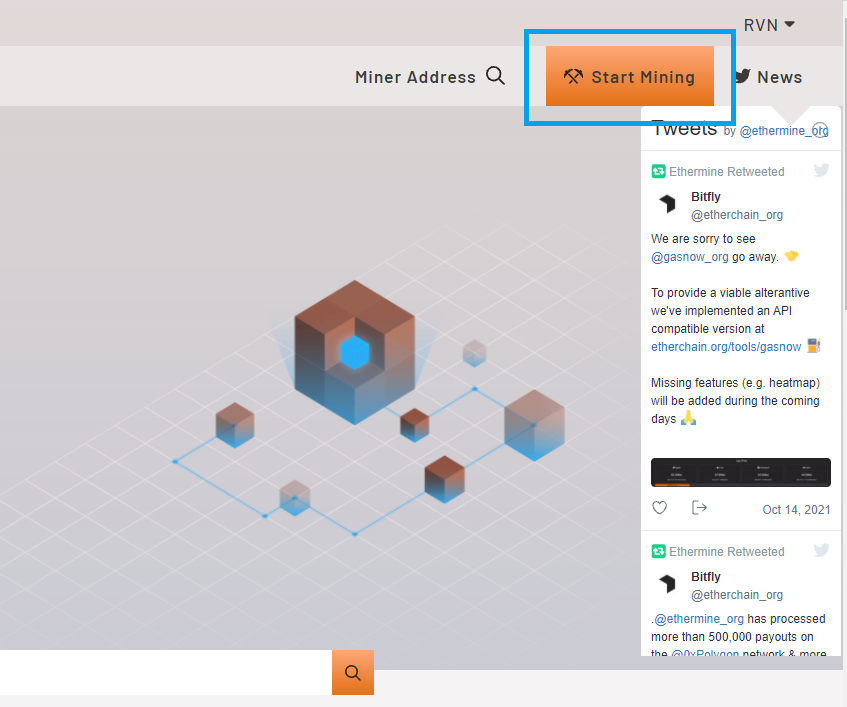Click the Miner Address label
The width and height of the screenshot is (847, 707).
[415, 77]
